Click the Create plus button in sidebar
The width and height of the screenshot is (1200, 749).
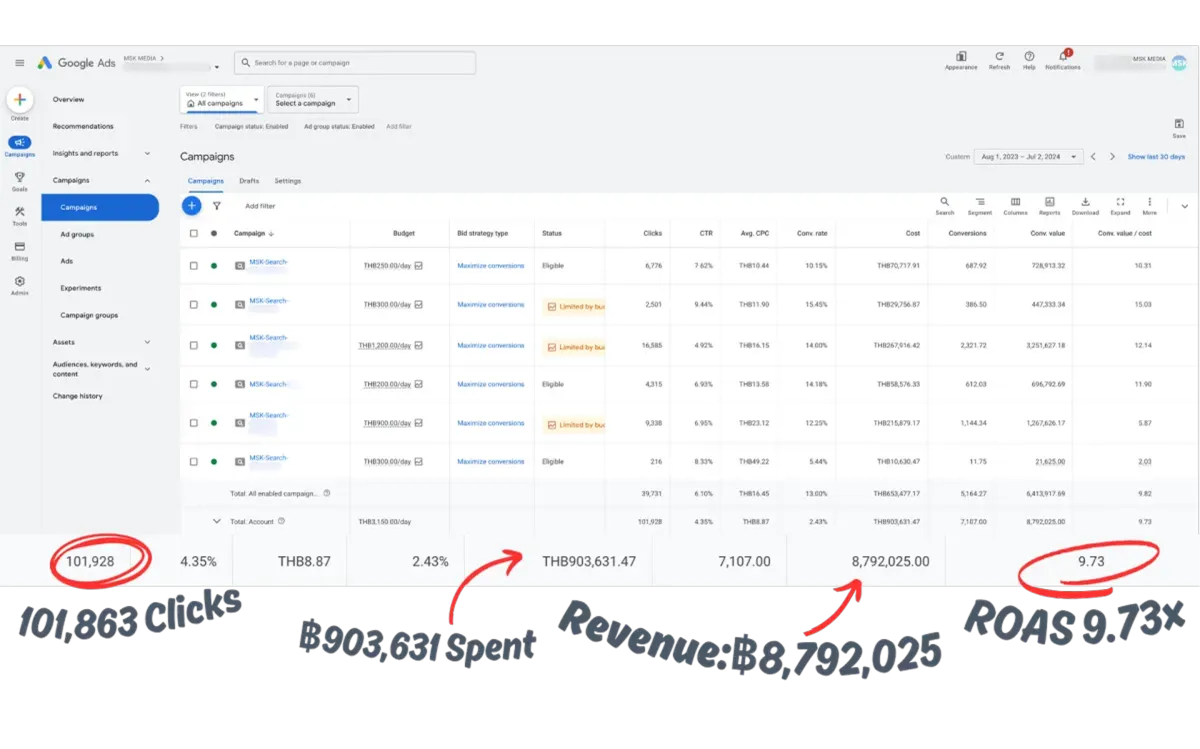(20, 100)
